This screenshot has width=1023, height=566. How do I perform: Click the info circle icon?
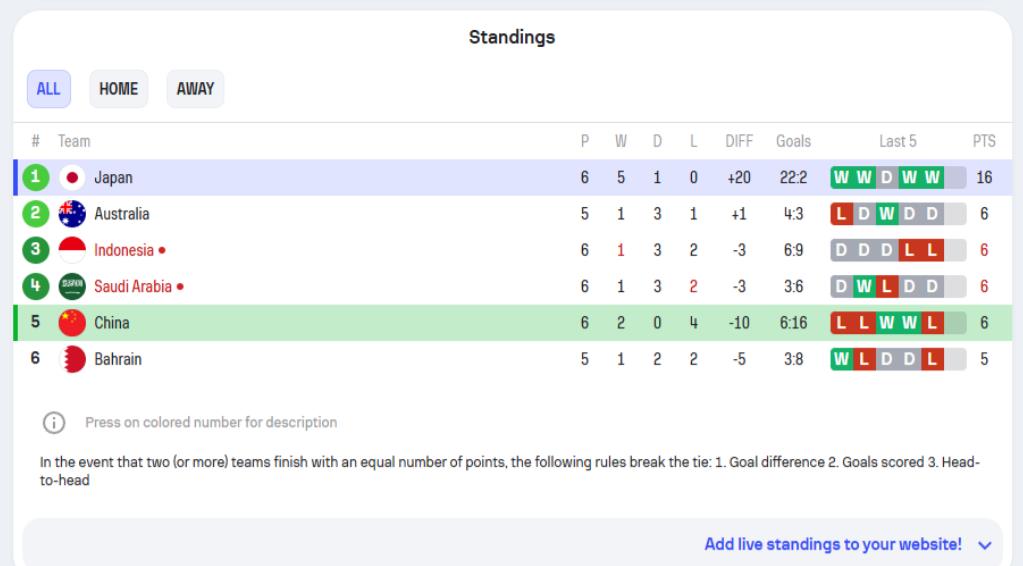point(54,422)
